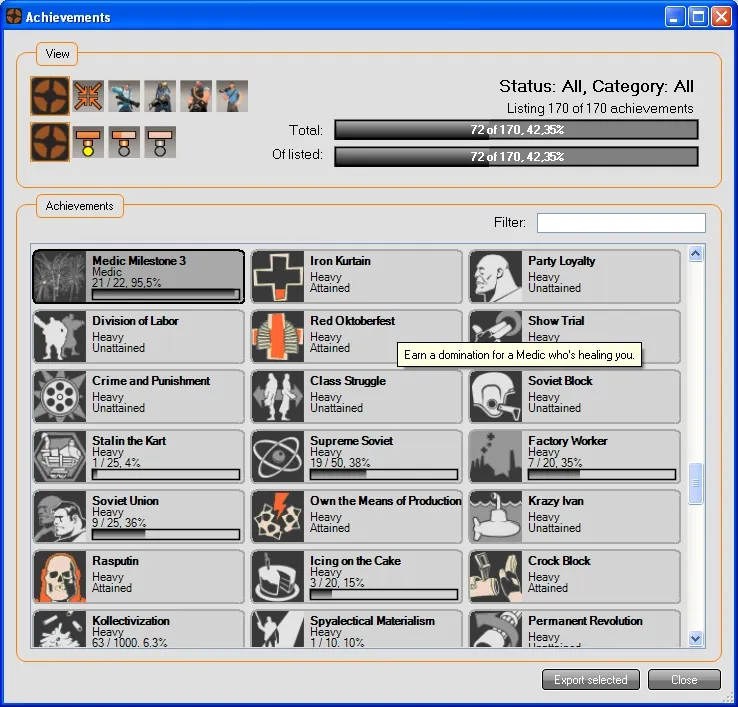The width and height of the screenshot is (738, 707).
Task: Select the Iron Kurtain achievement tile
Action: (356, 276)
